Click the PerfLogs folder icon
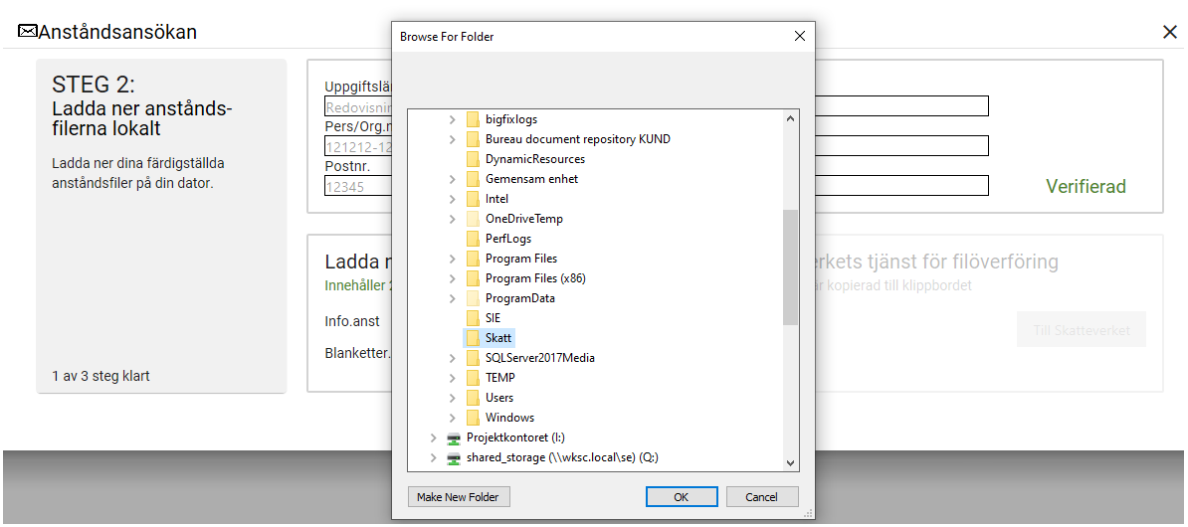1188x527 pixels. pyautogui.click(x=473, y=239)
